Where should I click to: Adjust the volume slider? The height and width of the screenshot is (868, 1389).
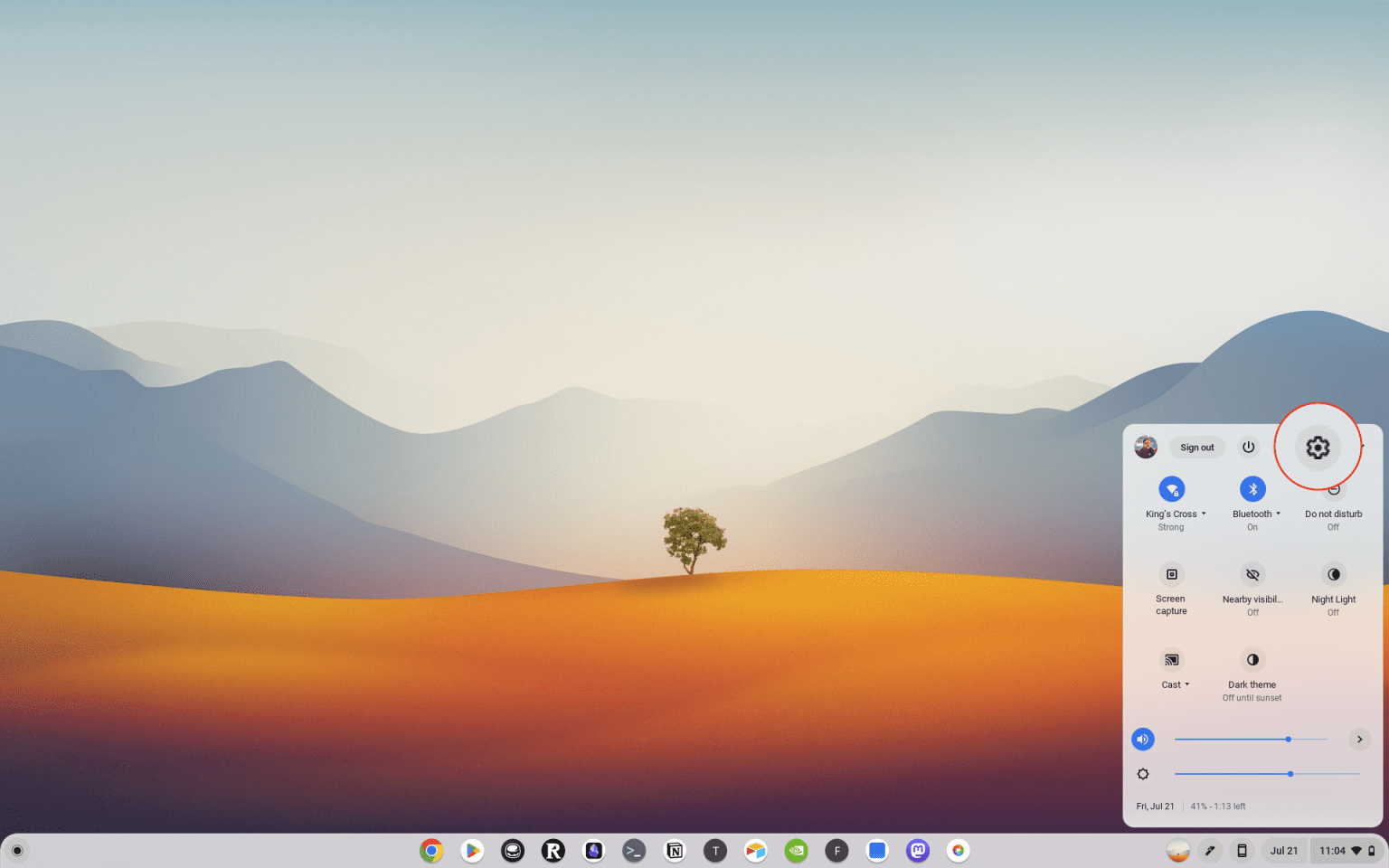(x=1287, y=739)
